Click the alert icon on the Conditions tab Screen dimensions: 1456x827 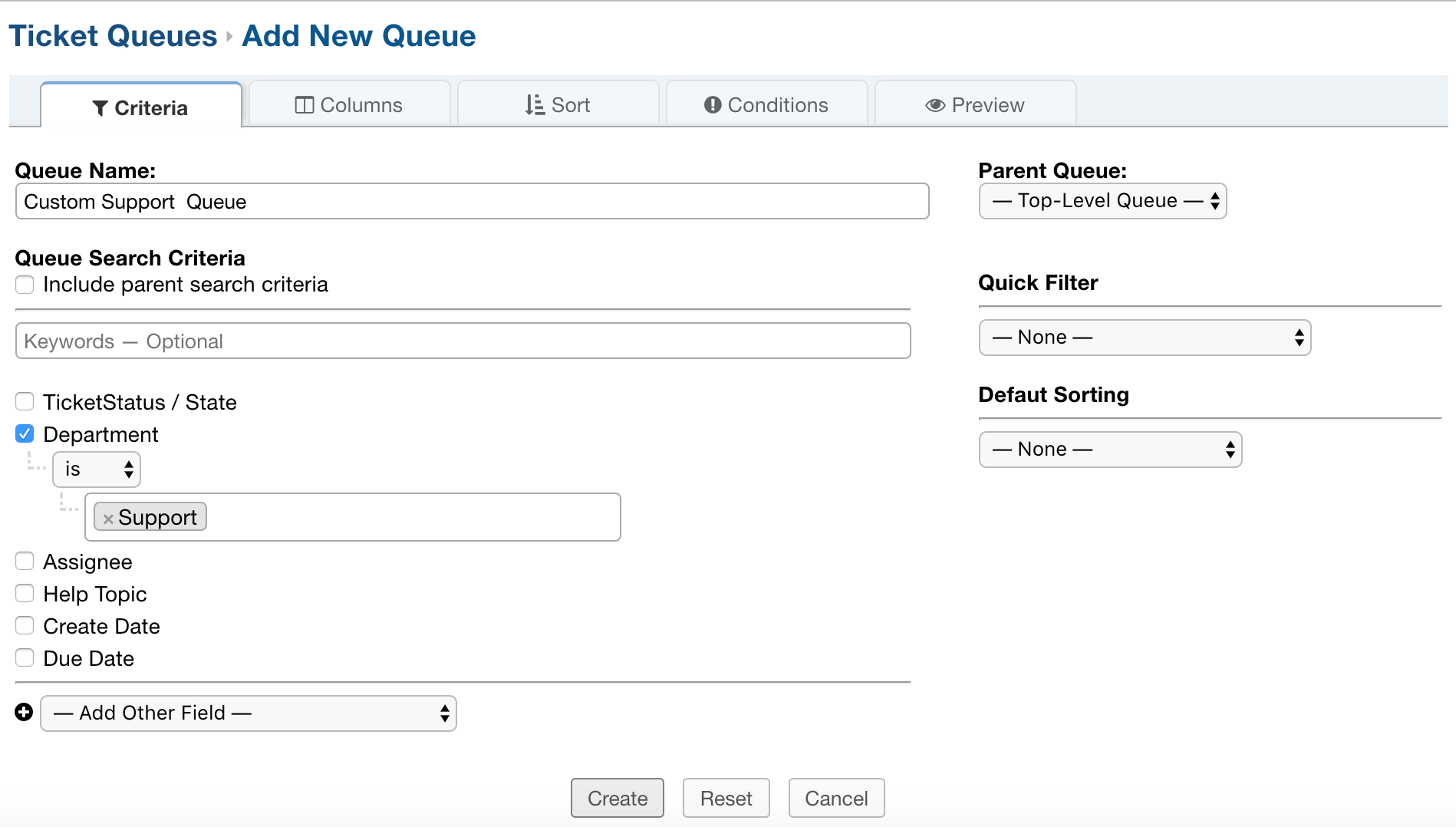(x=713, y=104)
